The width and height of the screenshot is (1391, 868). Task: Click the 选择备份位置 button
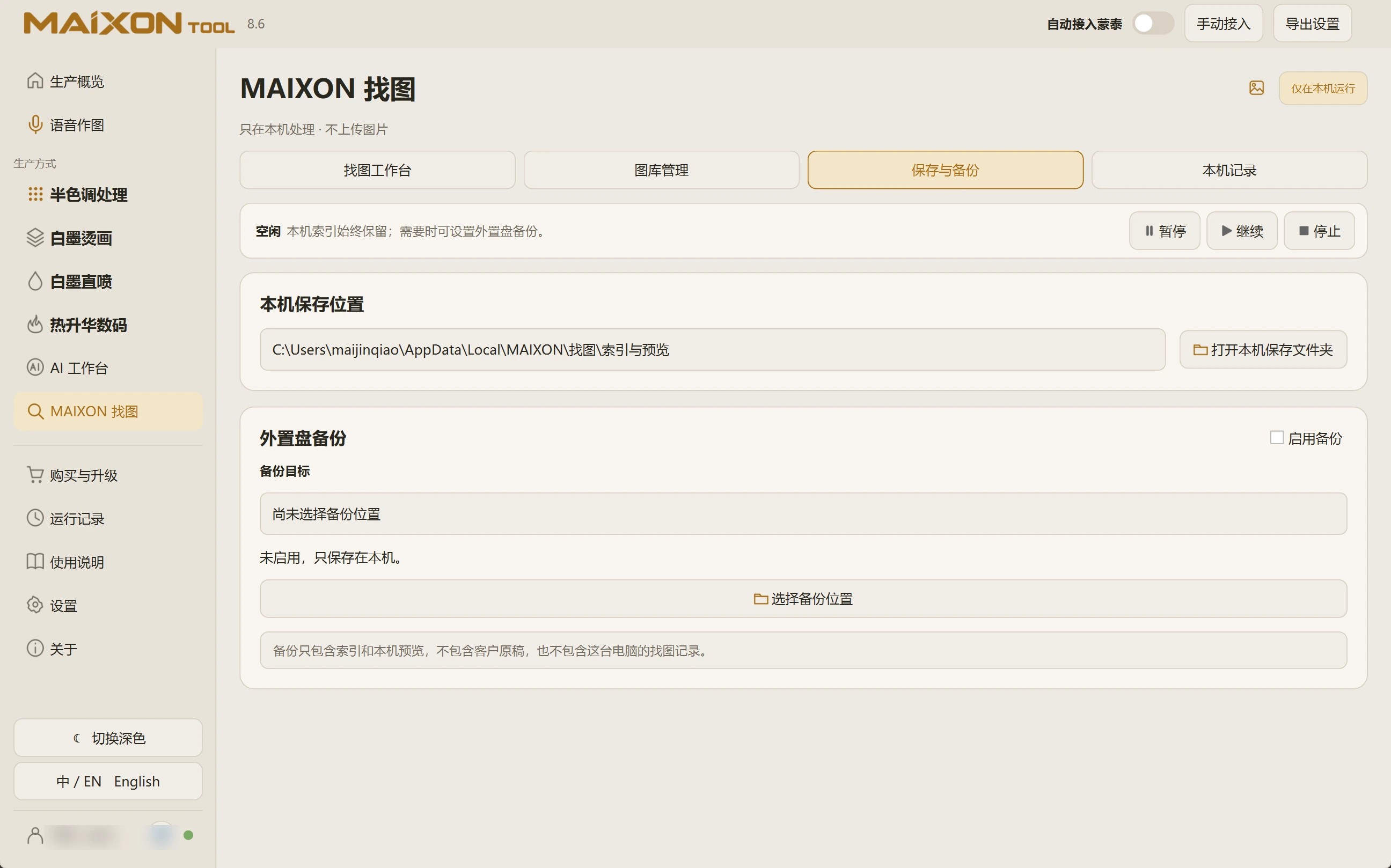point(803,599)
